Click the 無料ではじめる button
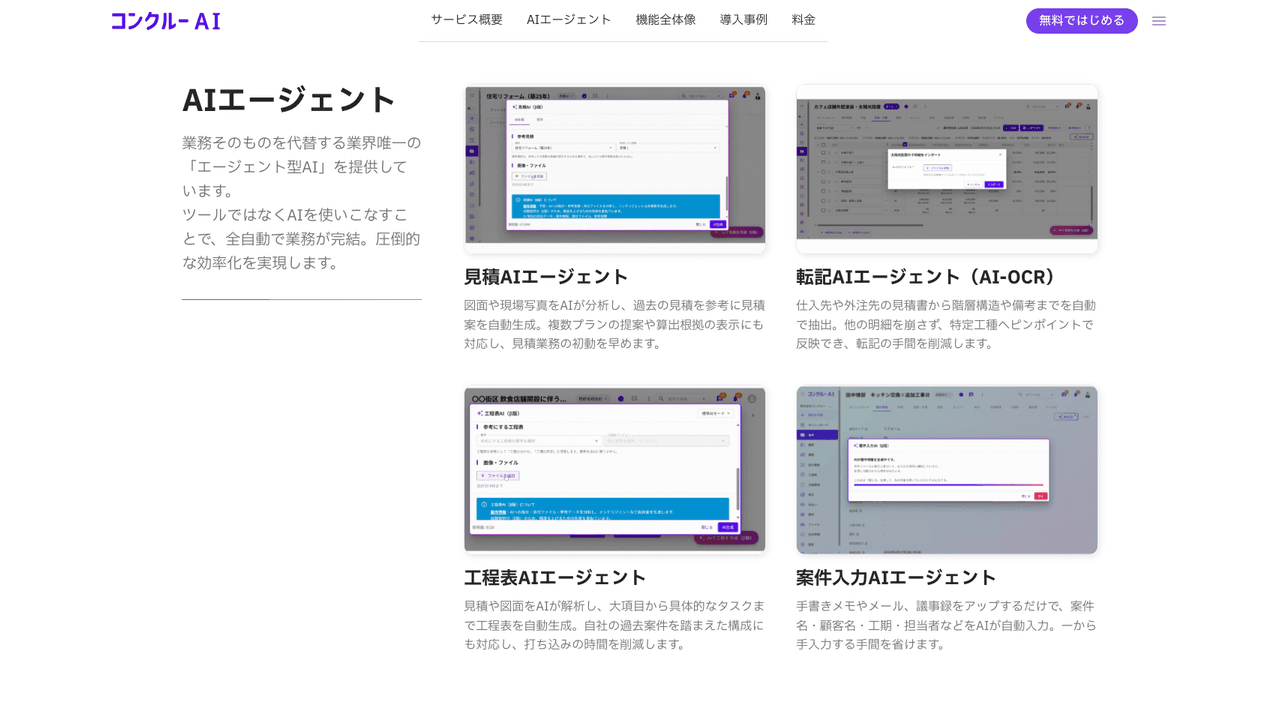This screenshot has height=720, width=1280. point(1082,21)
